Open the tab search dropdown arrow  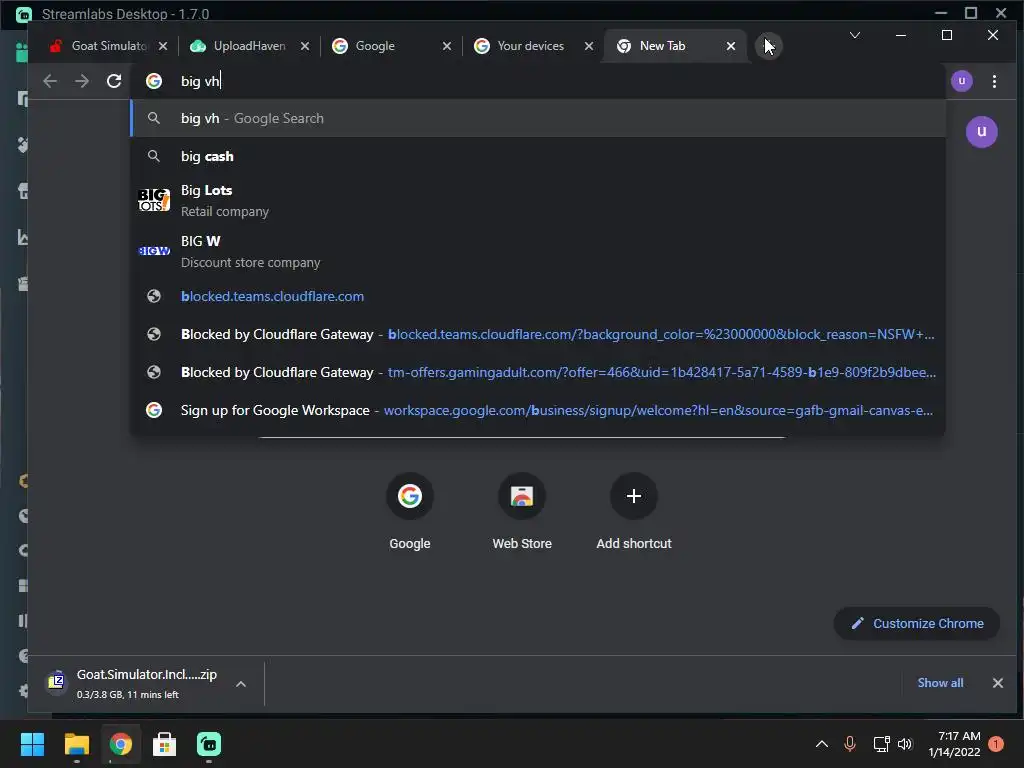(854, 35)
